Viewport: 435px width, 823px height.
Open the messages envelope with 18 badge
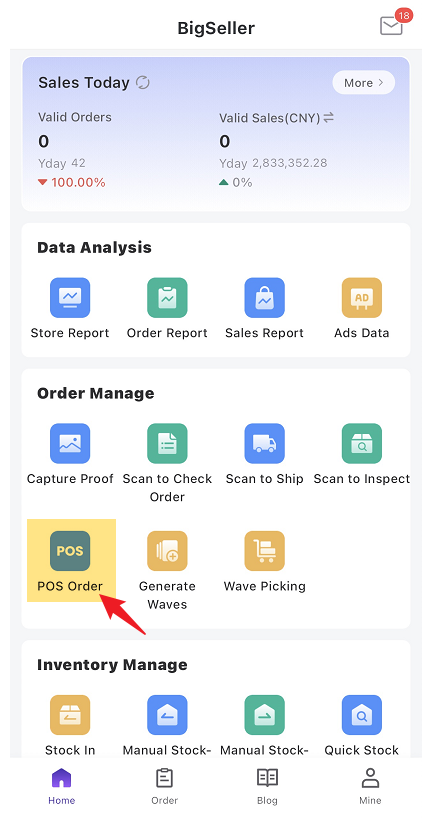tap(392, 24)
